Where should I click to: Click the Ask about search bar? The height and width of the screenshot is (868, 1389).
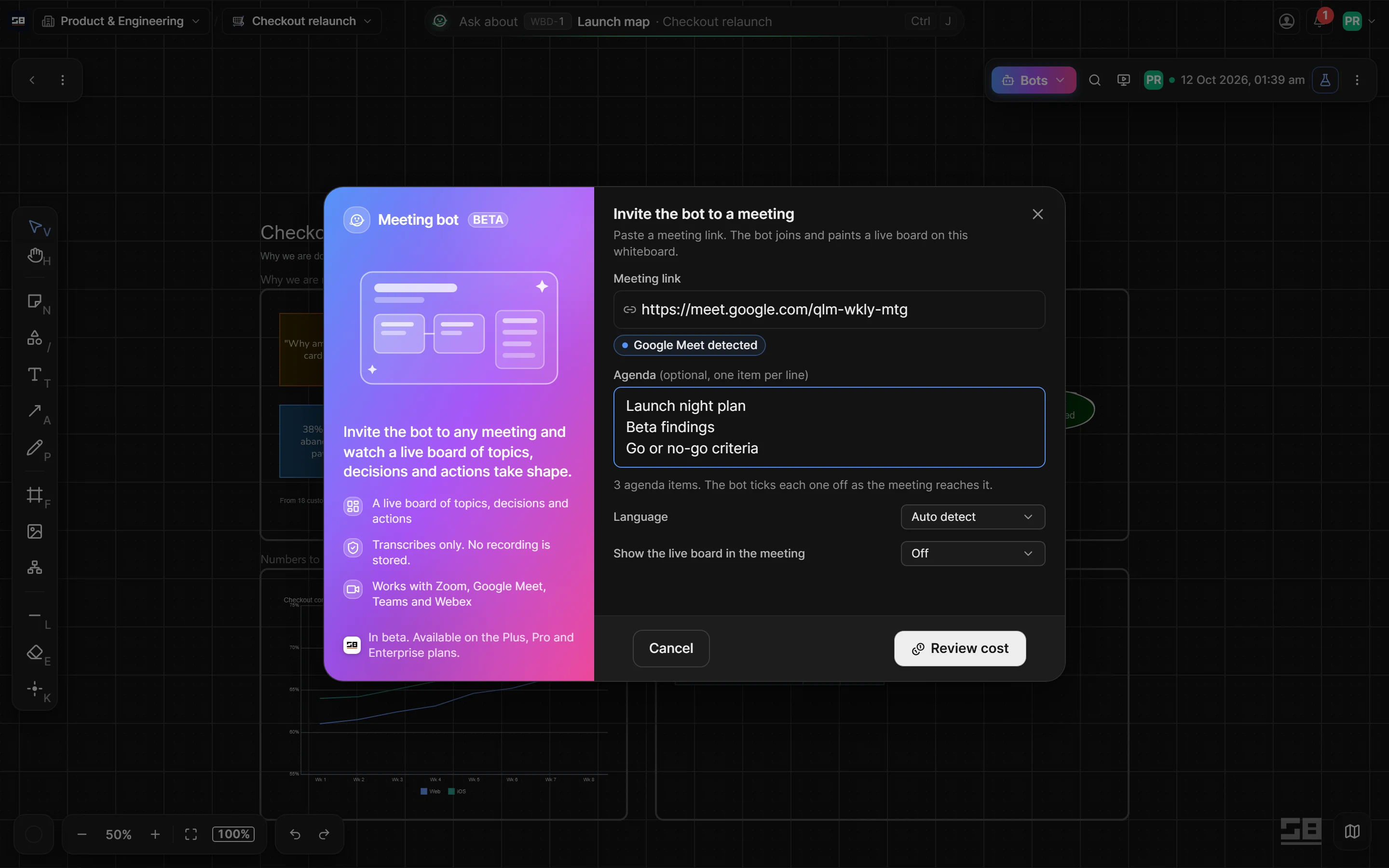point(694,21)
